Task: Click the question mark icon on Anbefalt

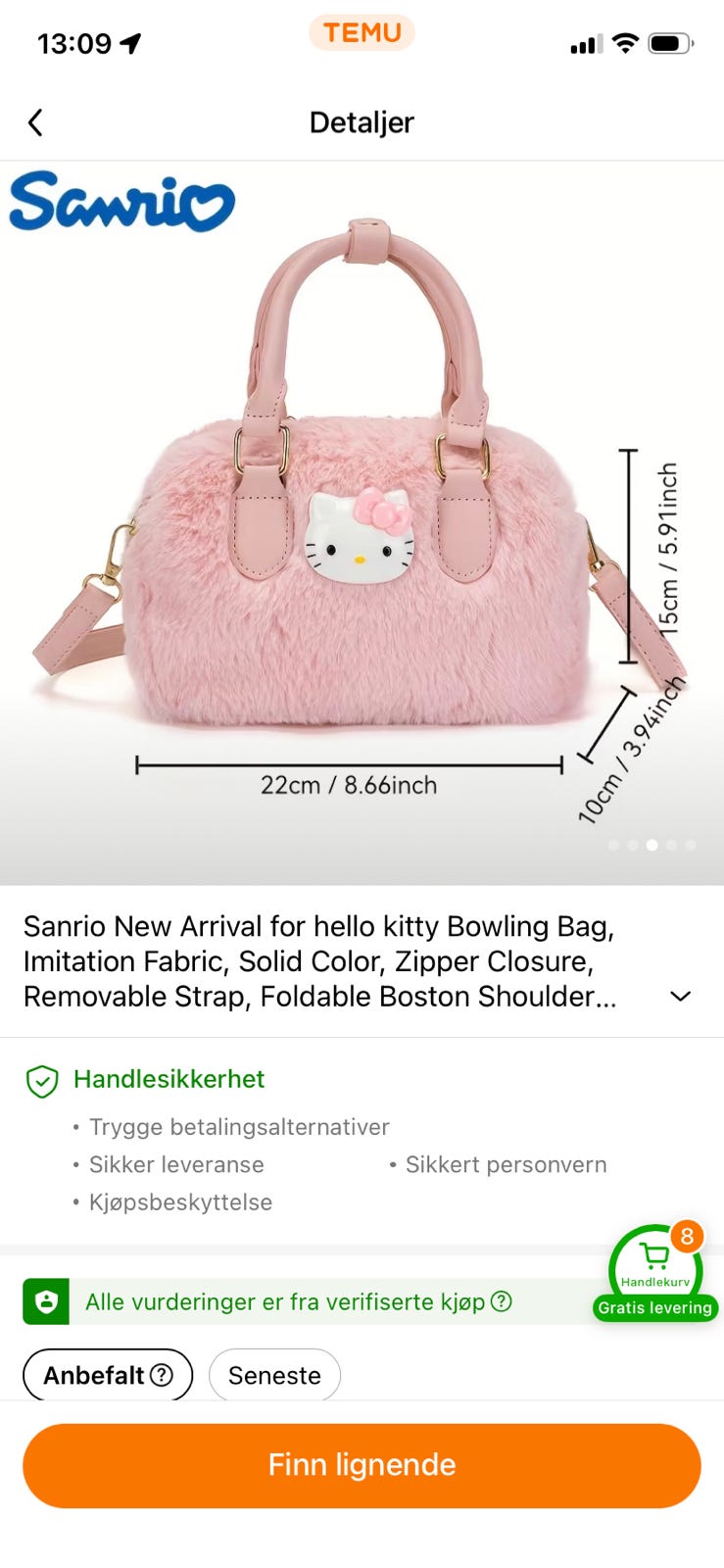Action: pyautogui.click(x=162, y=1375)
